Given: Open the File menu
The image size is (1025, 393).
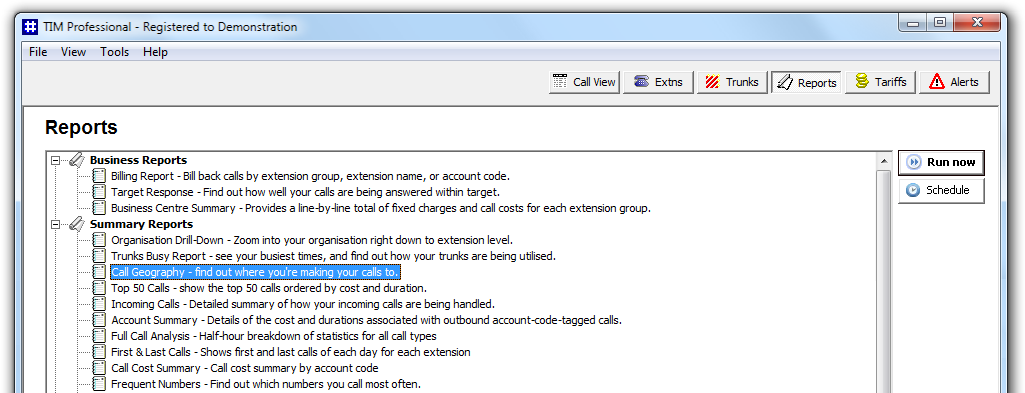Looking at the screenshot, I should pos(38,52).
